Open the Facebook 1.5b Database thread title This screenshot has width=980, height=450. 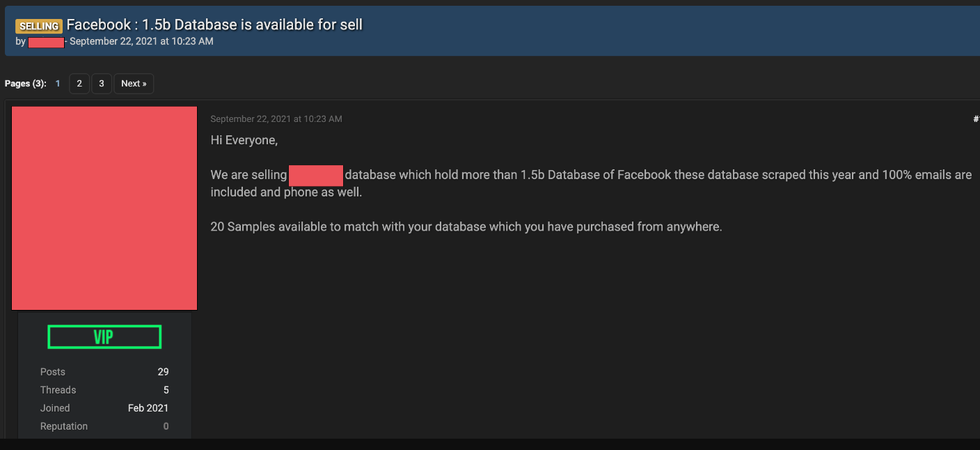pyautogui.click(x=214, y=24)
